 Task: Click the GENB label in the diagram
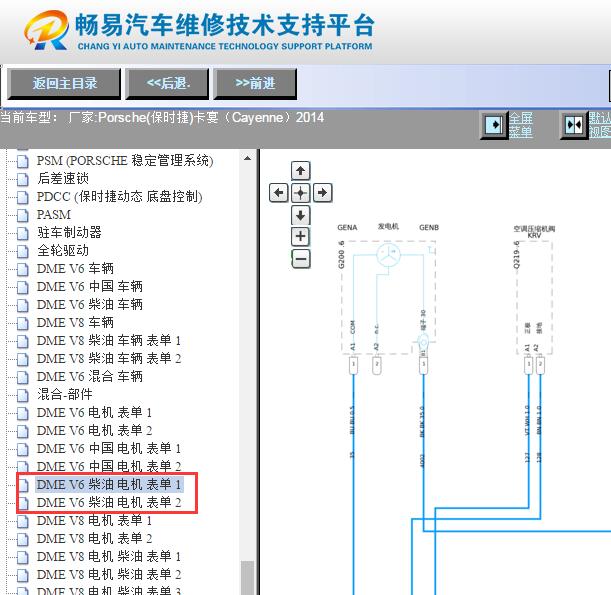(x=429, y=228)
